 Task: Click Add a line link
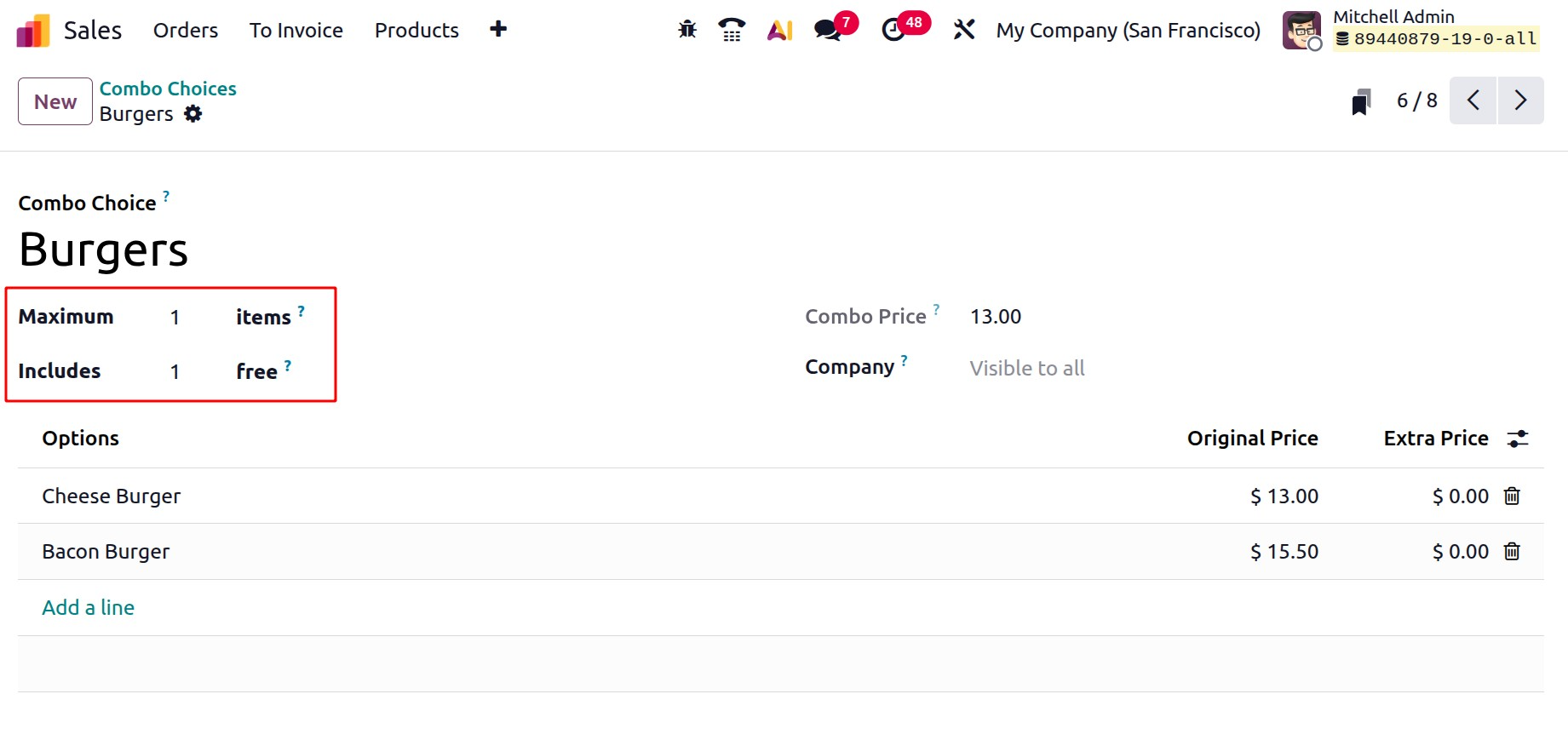pyautogui.click(x=89, y=607)
